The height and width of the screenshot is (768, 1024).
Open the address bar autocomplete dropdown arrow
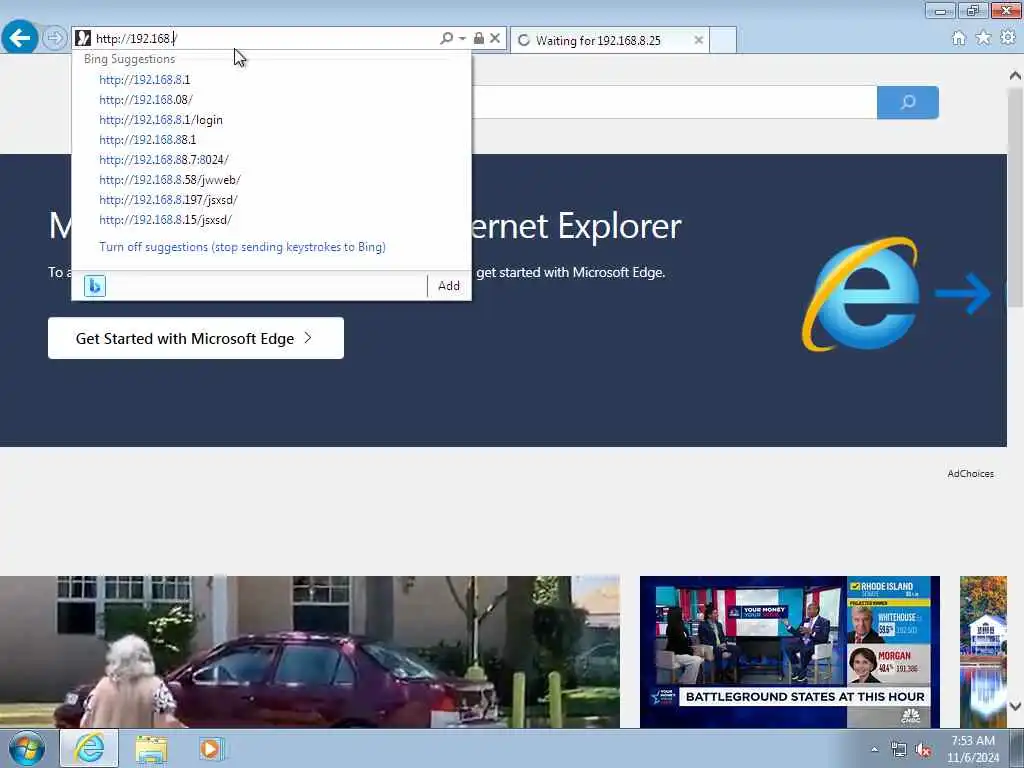462,39
